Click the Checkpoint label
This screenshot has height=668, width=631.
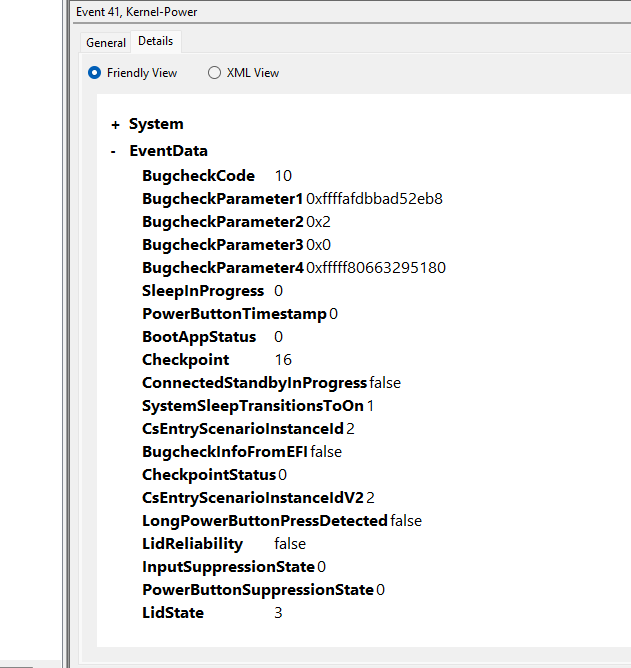click(x=185, y=360)
